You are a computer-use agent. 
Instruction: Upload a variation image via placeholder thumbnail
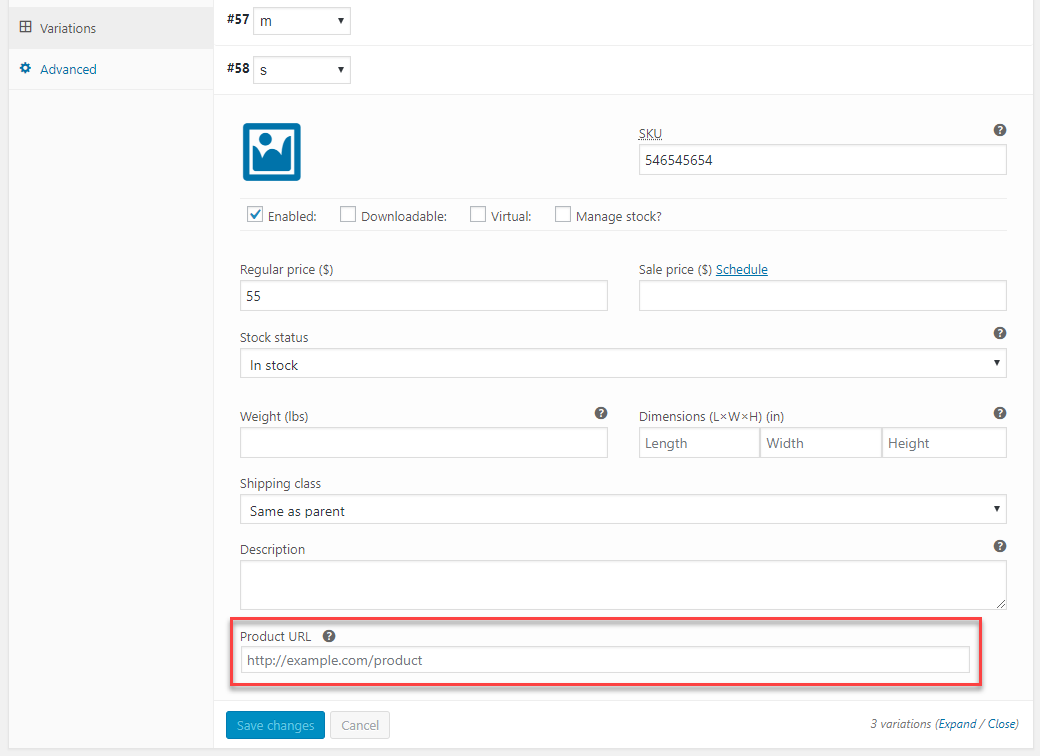coord(271,152)
